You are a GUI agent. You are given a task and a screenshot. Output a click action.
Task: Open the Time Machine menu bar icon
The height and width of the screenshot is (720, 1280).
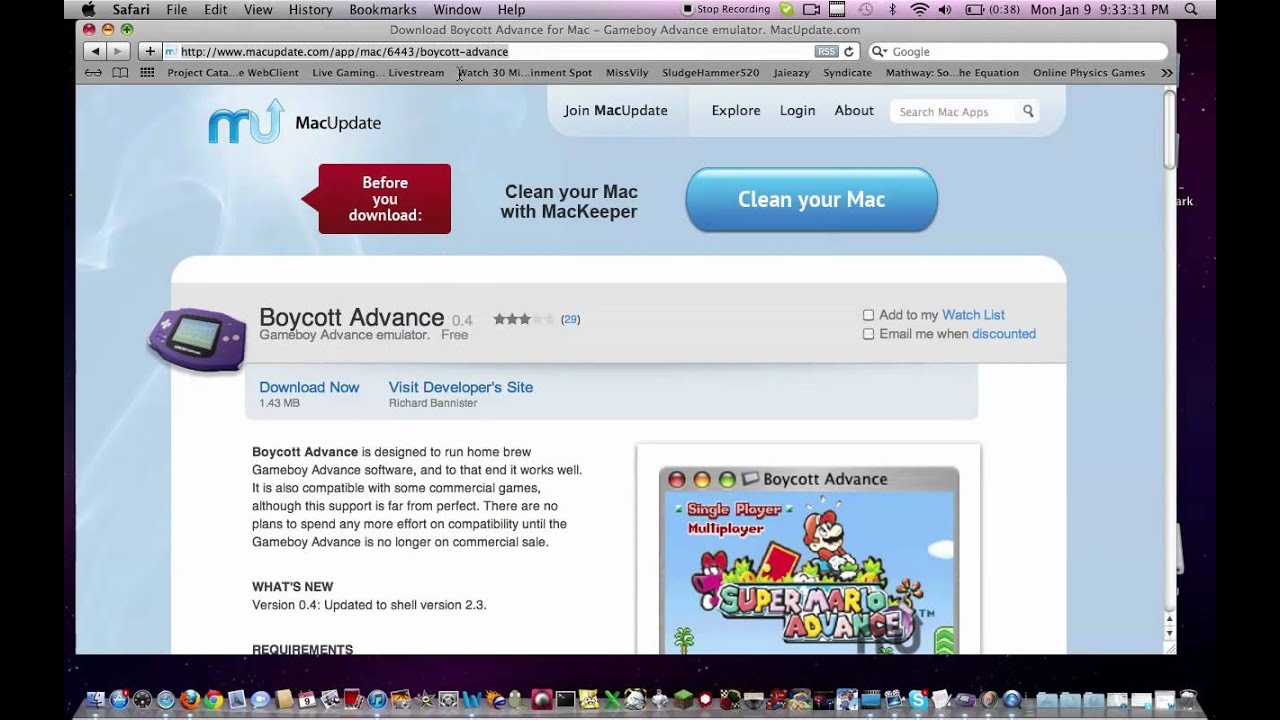(865, 10)
